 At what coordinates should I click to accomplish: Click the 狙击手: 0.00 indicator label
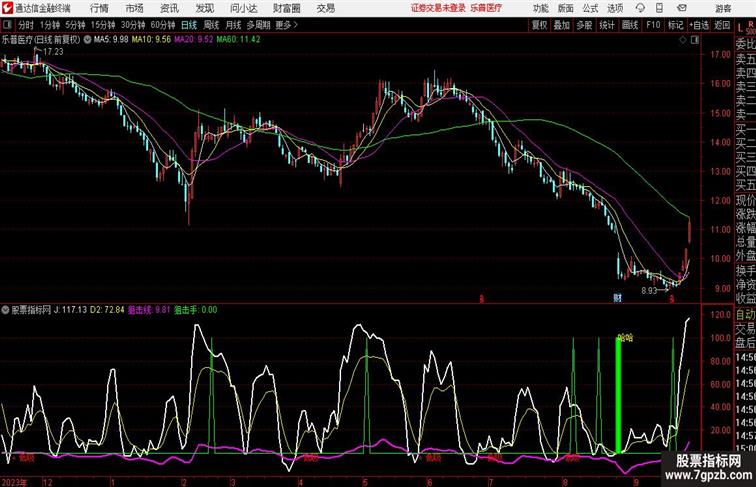tap(195, 310)
